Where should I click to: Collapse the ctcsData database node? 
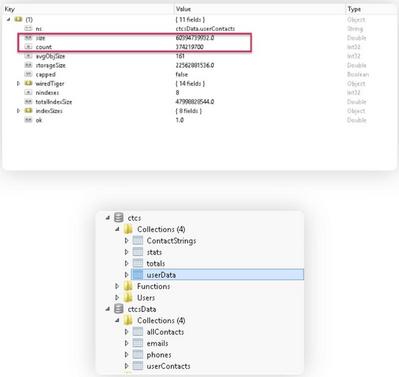pos(108,309)
